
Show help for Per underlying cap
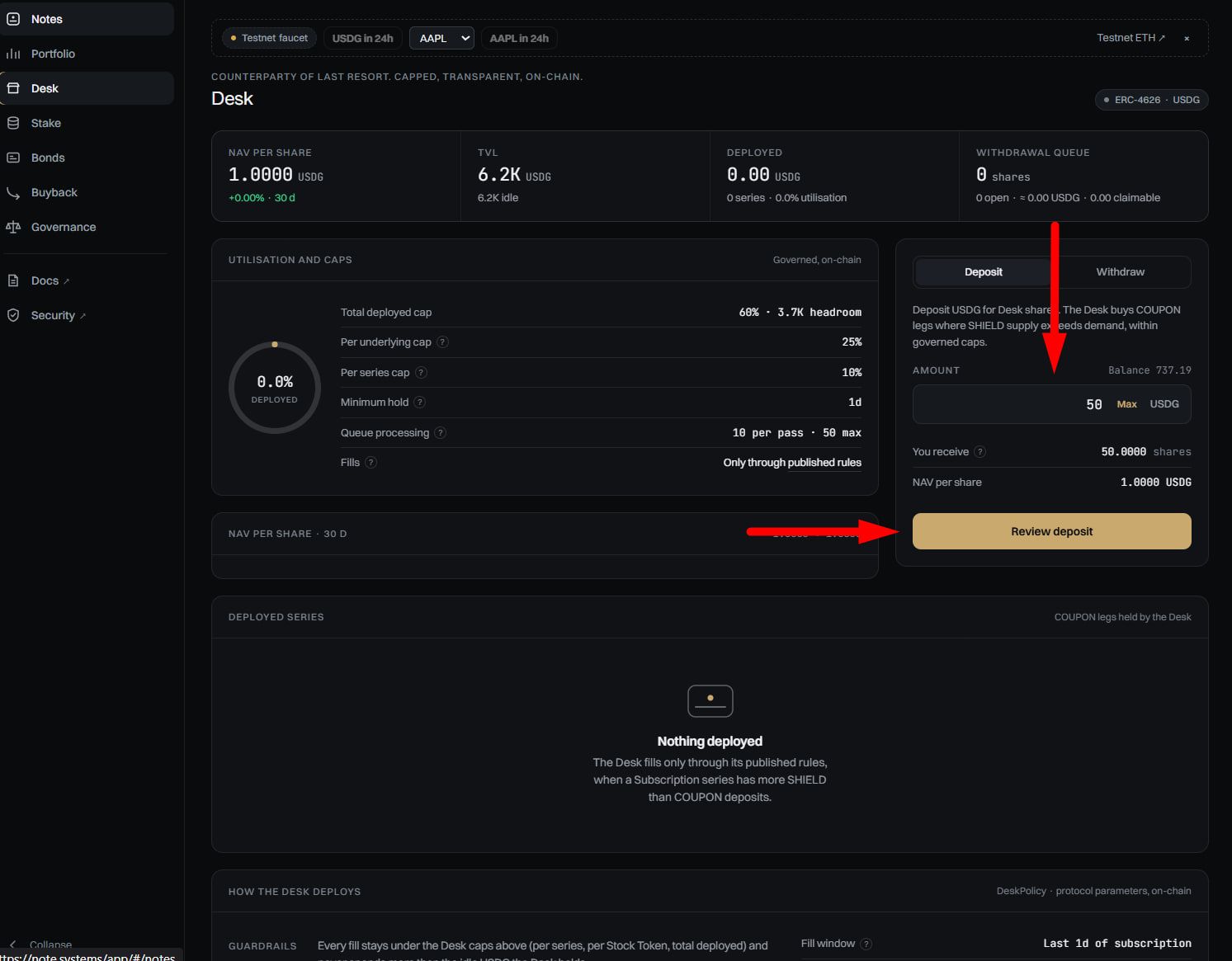pos(443,342)
